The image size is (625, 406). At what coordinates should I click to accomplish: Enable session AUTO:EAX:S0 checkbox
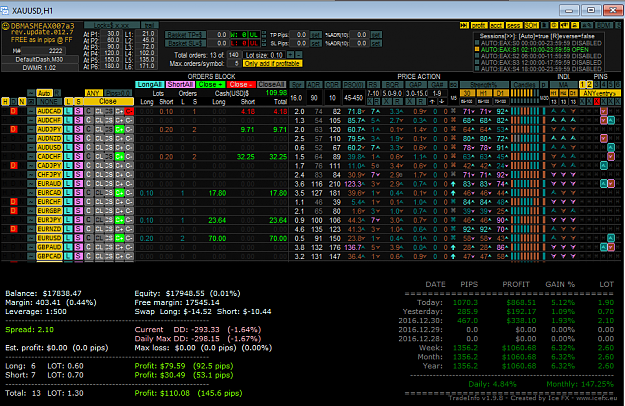tap(477, 43)
